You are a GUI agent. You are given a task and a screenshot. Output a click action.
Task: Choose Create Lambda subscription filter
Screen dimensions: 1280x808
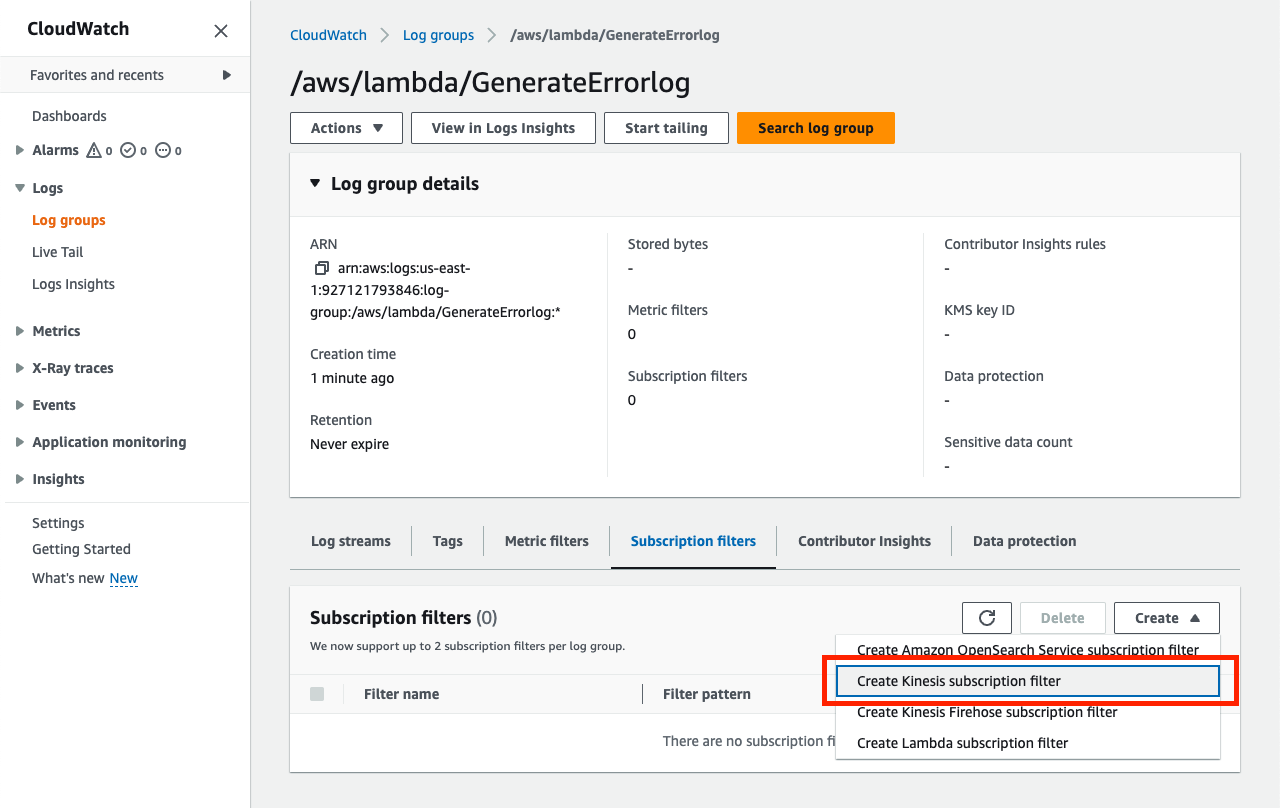[x=1028, y=743]
